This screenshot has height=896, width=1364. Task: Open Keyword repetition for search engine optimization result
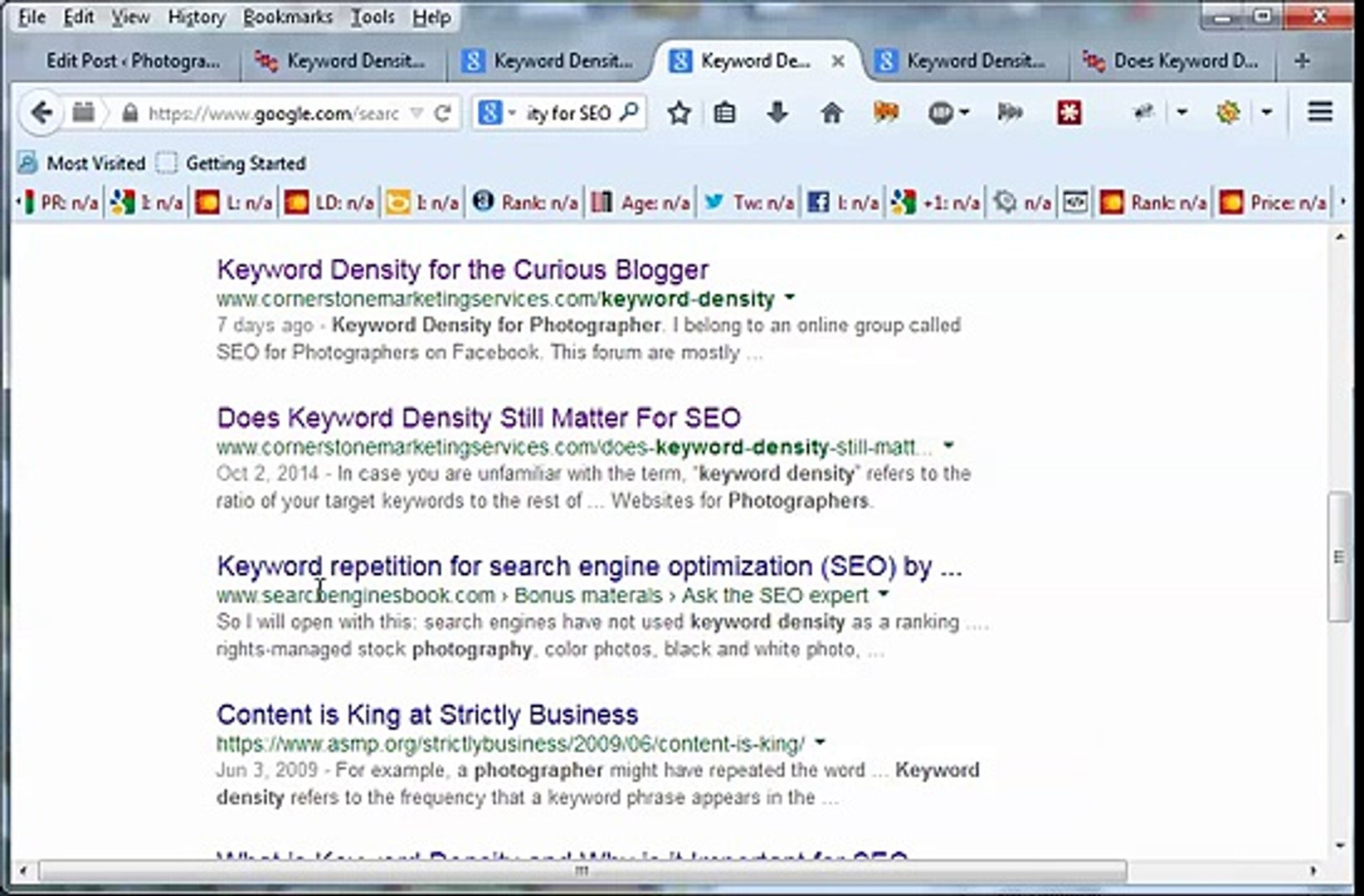pos(589,566)
